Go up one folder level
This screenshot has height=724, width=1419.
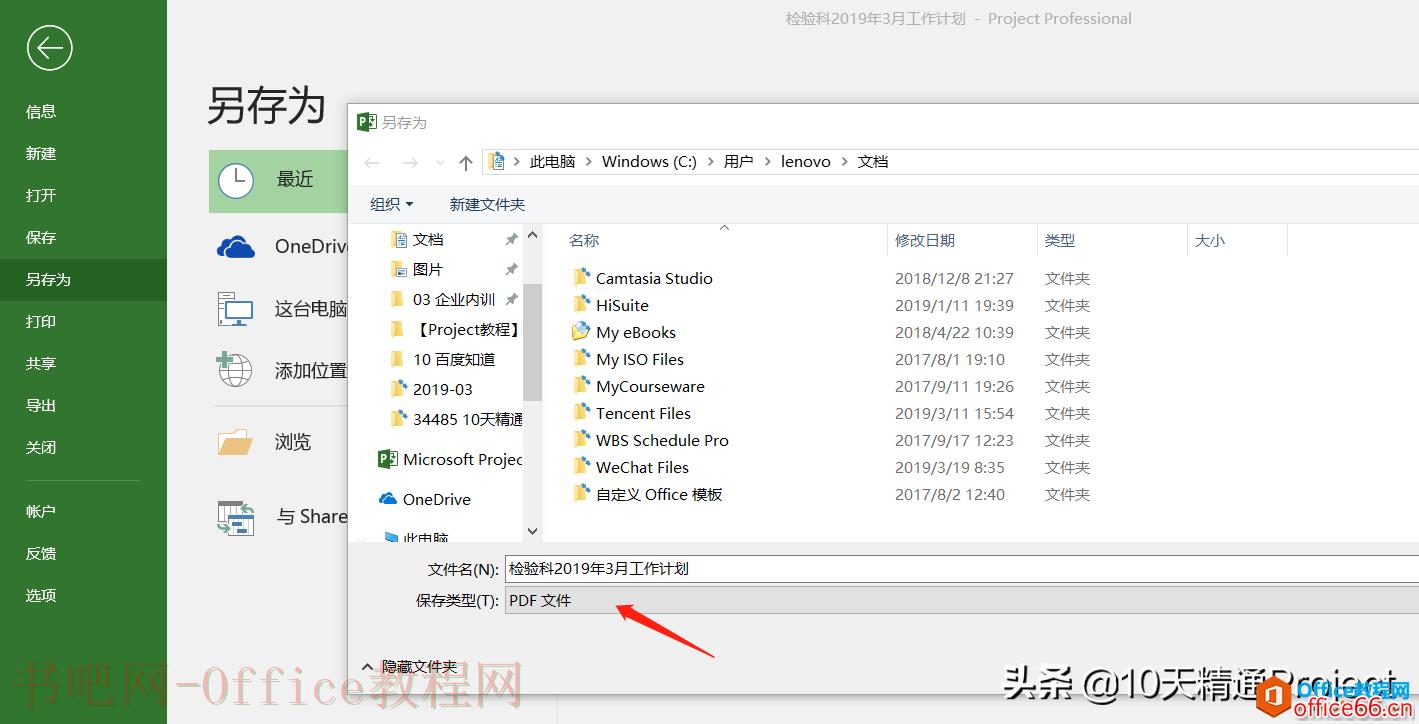click(x=465, y=163)
